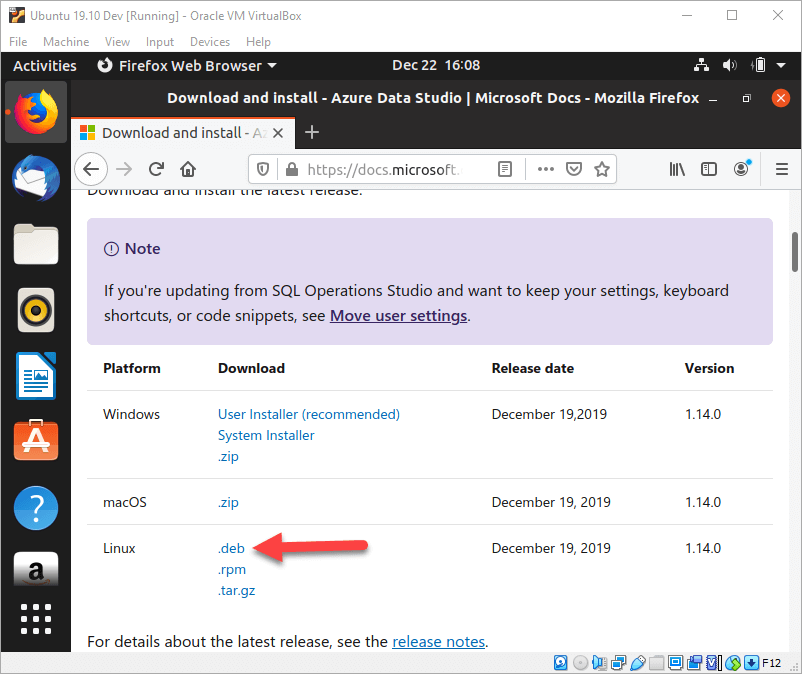
Task: Open the Firefox Library menu
Action: click(677, 169)
